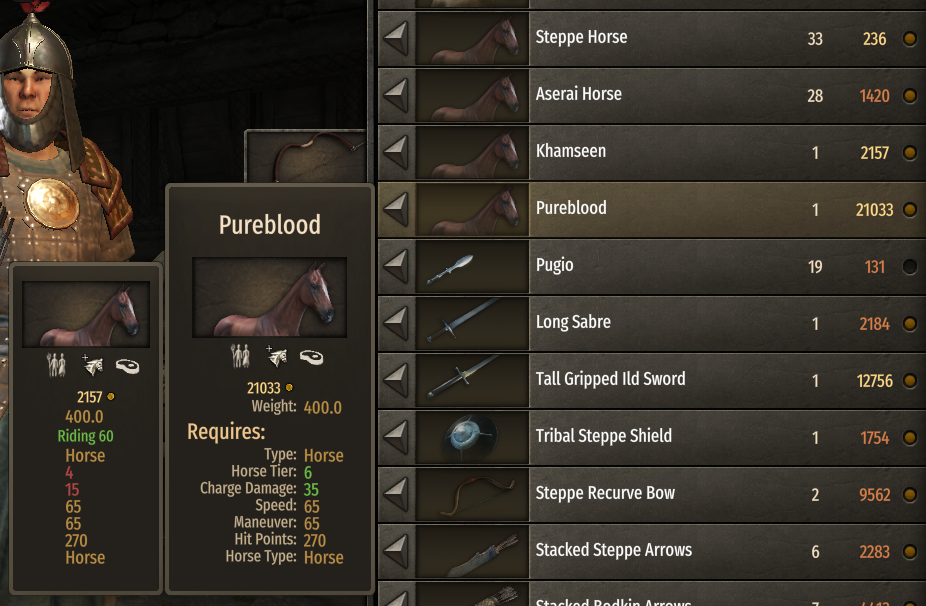Click the Khamseen item name
Image resolution: width=926 pixels, height=606 pixels.
click(x=570, y=151)
